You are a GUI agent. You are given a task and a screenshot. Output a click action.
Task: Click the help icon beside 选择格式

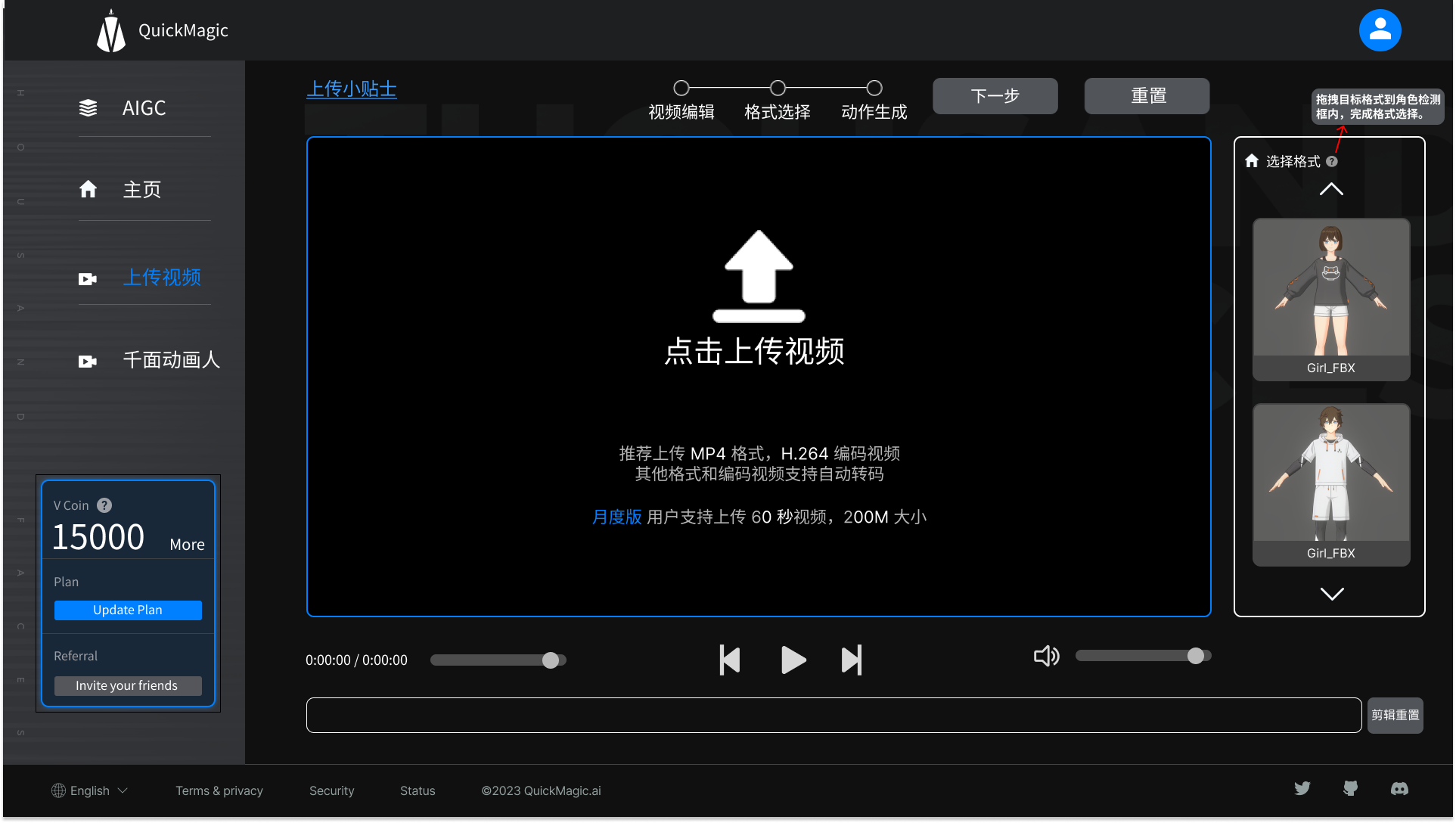tap(1332, 161)
